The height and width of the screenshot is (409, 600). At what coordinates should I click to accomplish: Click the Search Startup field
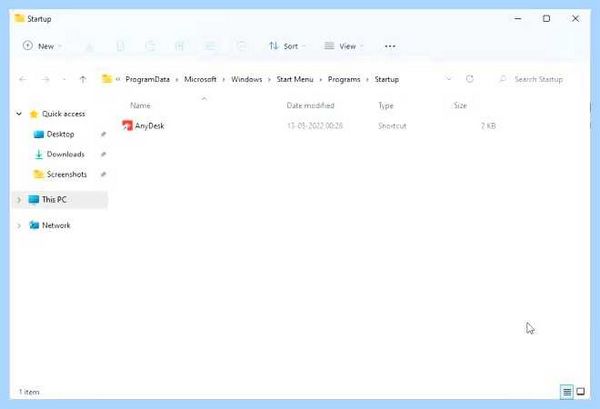click(533, 79)
